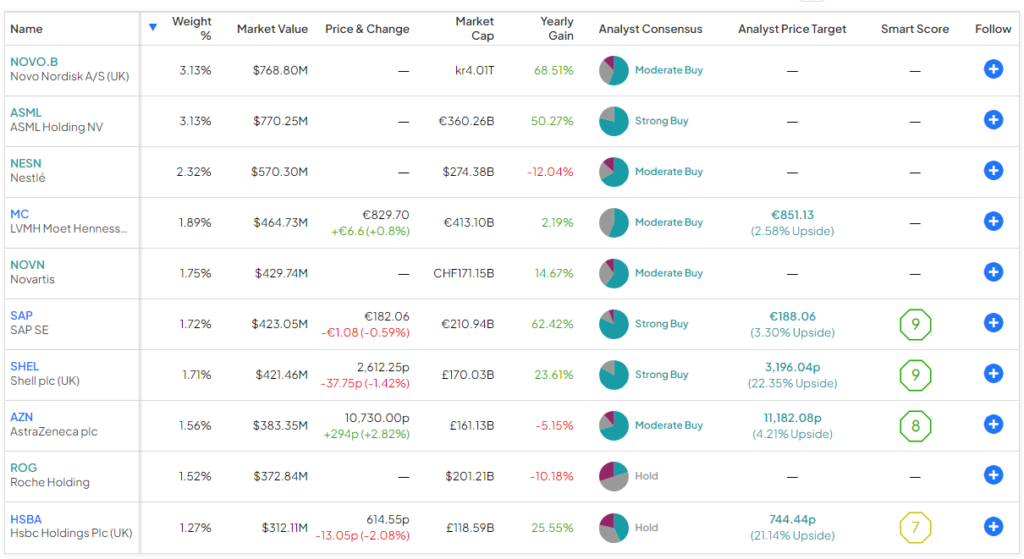The image size is (1024, 559).
Task: Click the blue sort arrow beside Weight
Action: pyautogui.click(x=152, y=28)
